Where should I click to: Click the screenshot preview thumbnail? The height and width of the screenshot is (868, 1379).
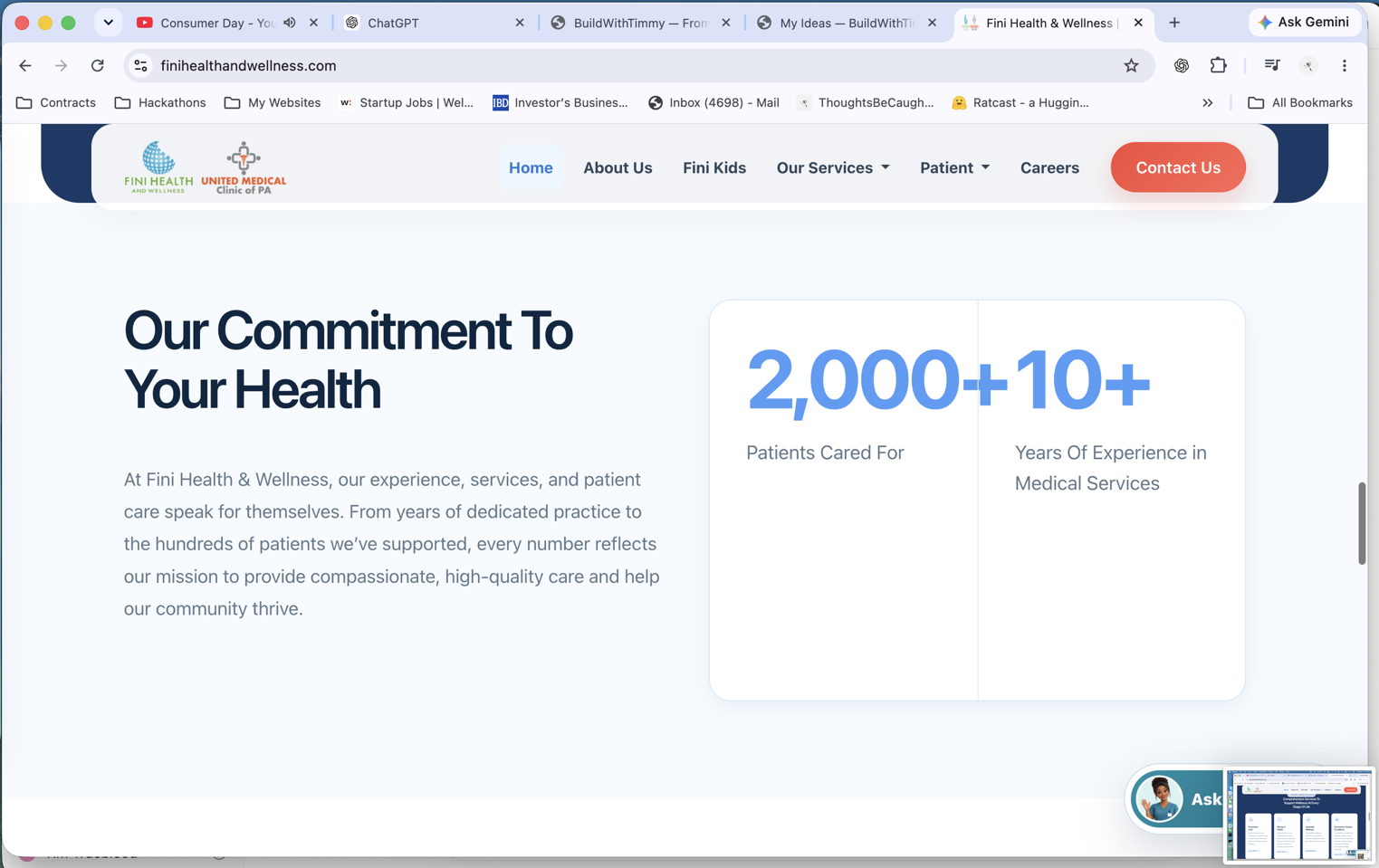(x=1298, y=815)
